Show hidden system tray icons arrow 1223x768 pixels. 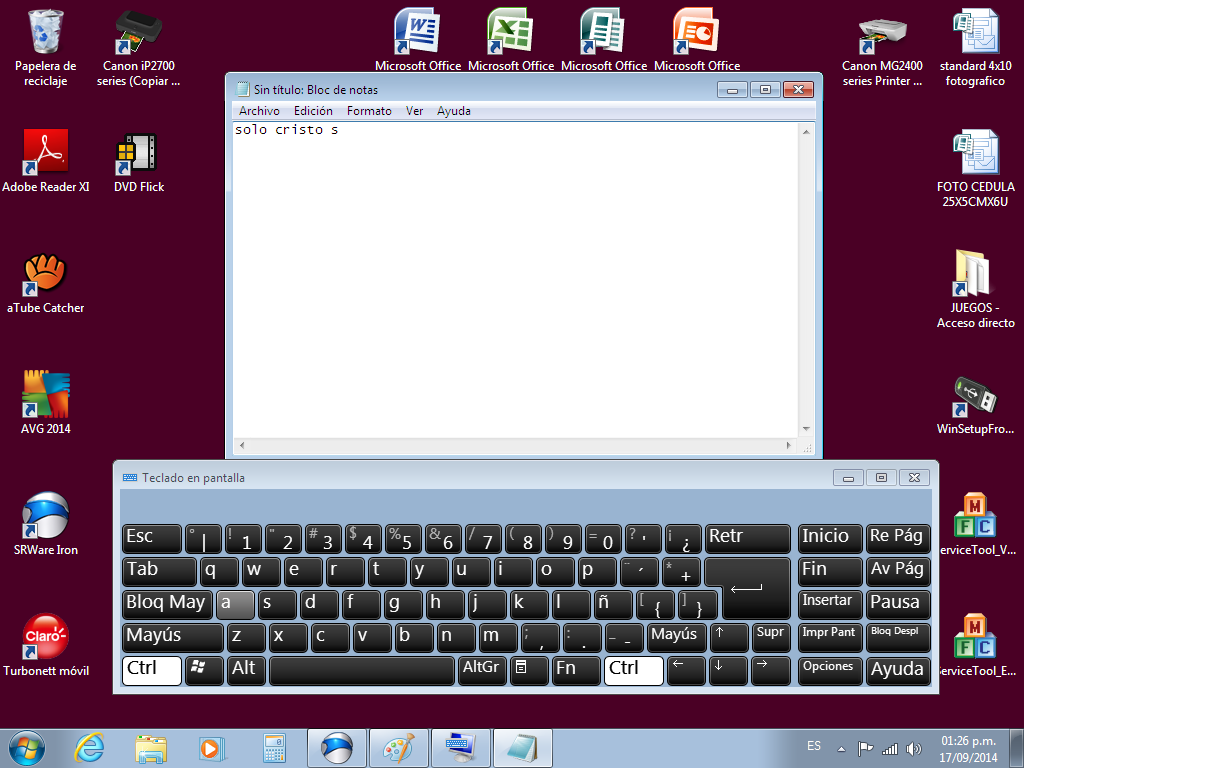841,748
